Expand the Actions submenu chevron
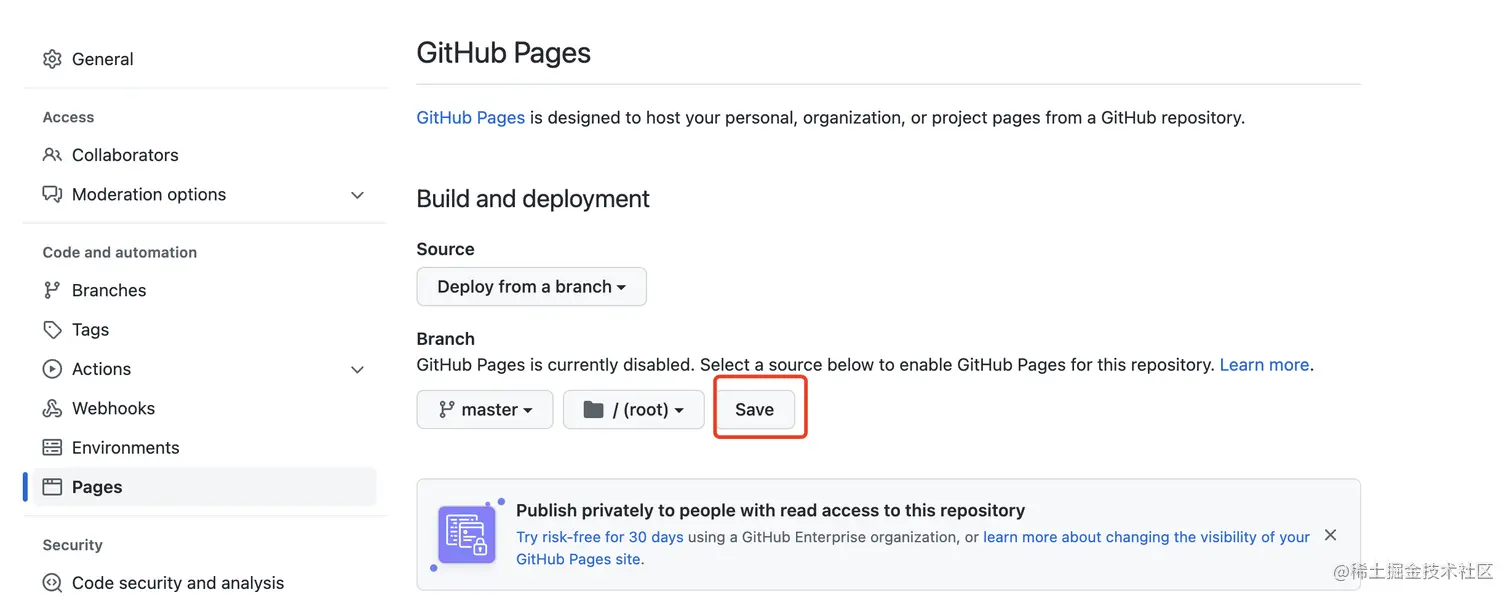 click(x=357, y=370)
